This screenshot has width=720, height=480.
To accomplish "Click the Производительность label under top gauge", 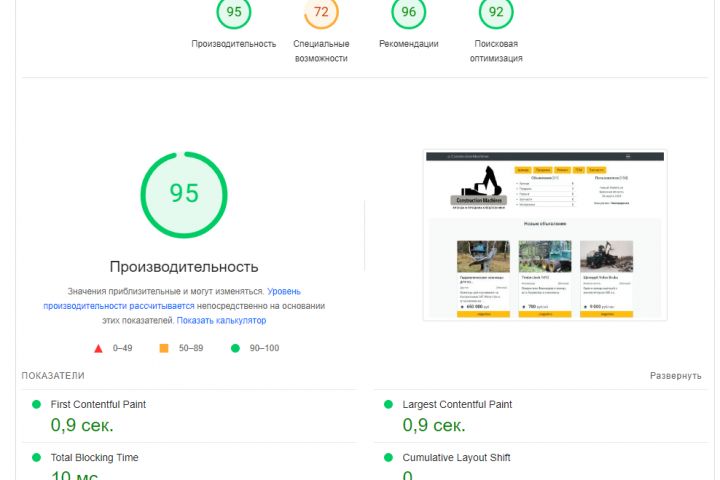I will pyautogui.click(x=234, y=44).
